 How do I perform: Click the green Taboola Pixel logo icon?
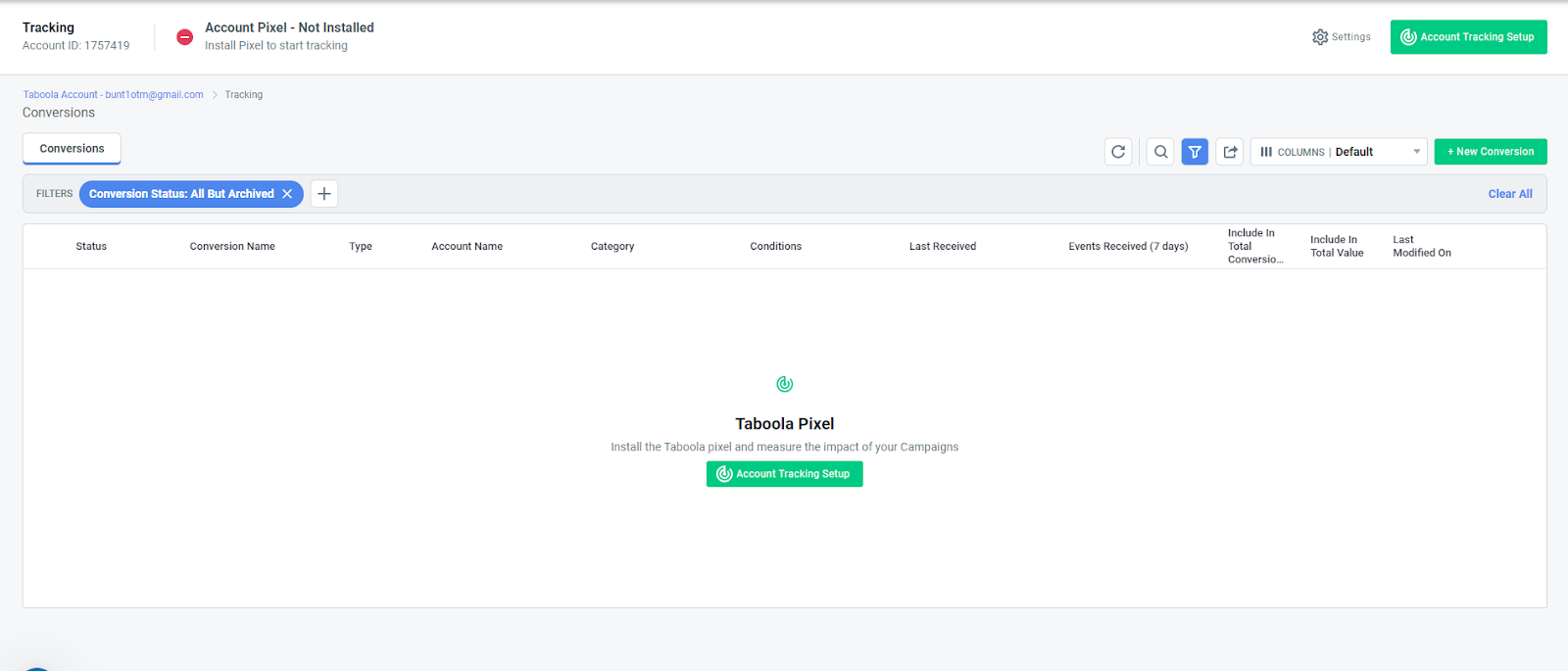pos(785,384)
